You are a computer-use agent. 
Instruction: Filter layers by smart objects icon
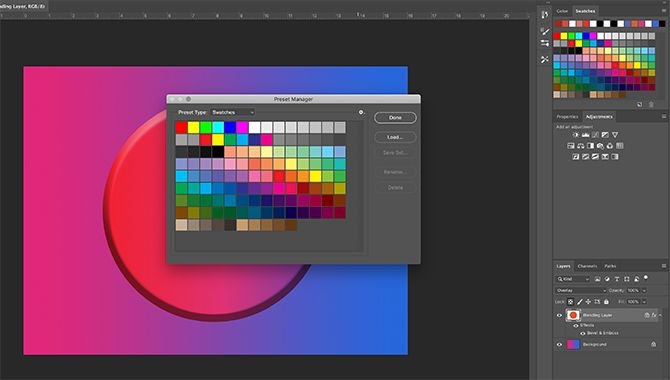[636, 279]
